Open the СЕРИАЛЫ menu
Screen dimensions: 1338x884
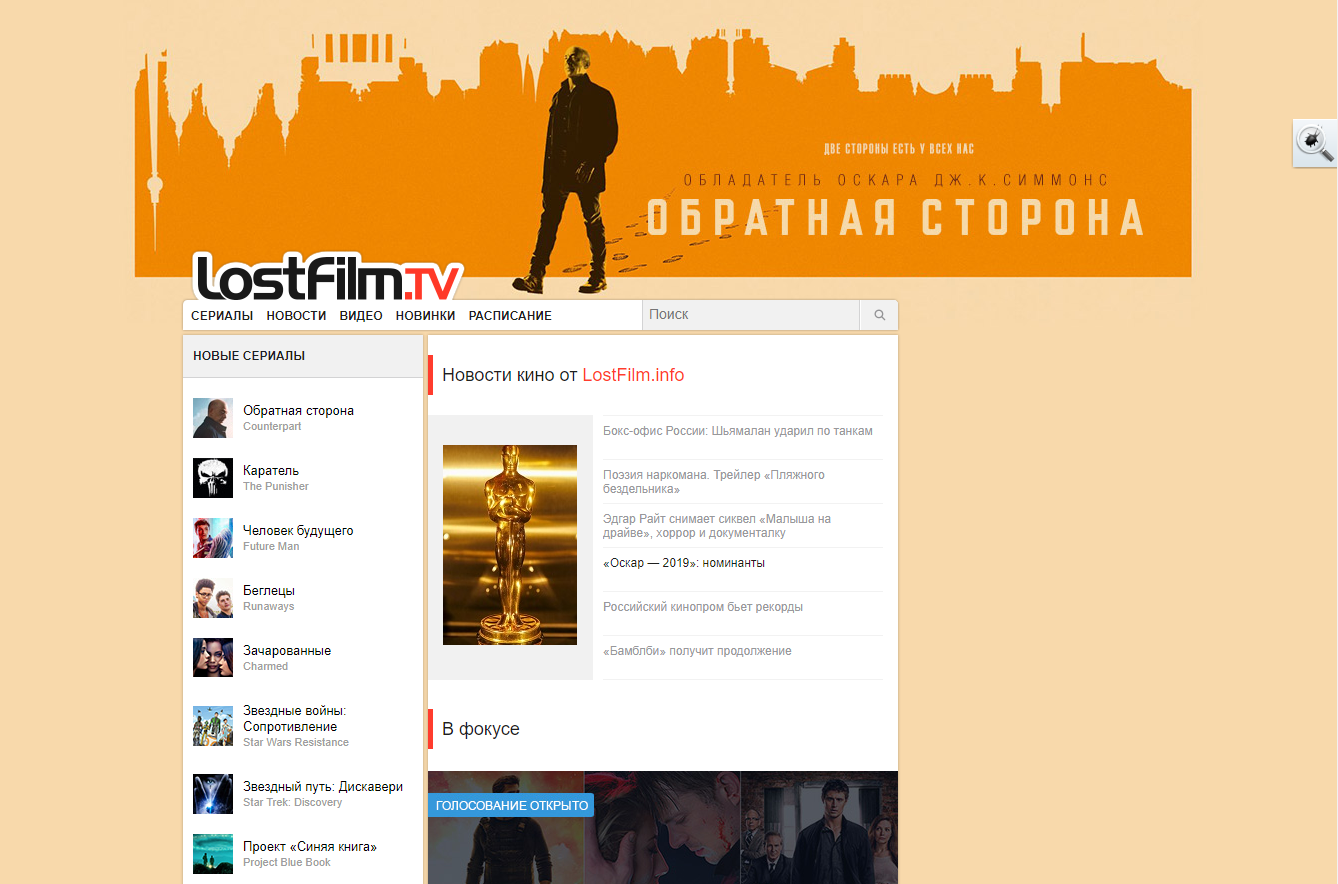[x=222, y=315]
